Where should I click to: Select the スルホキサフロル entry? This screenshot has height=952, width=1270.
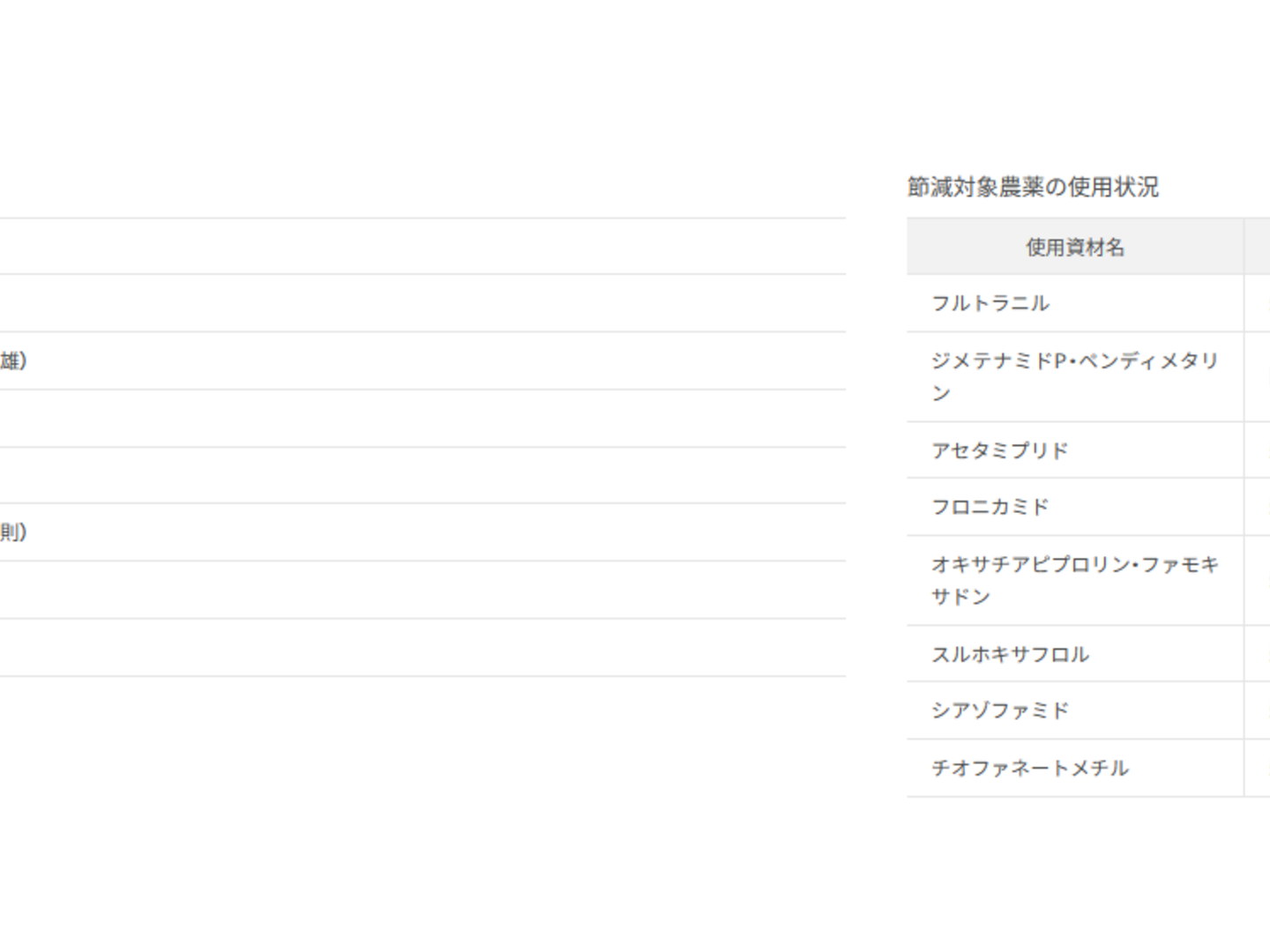pos(1010,654)
